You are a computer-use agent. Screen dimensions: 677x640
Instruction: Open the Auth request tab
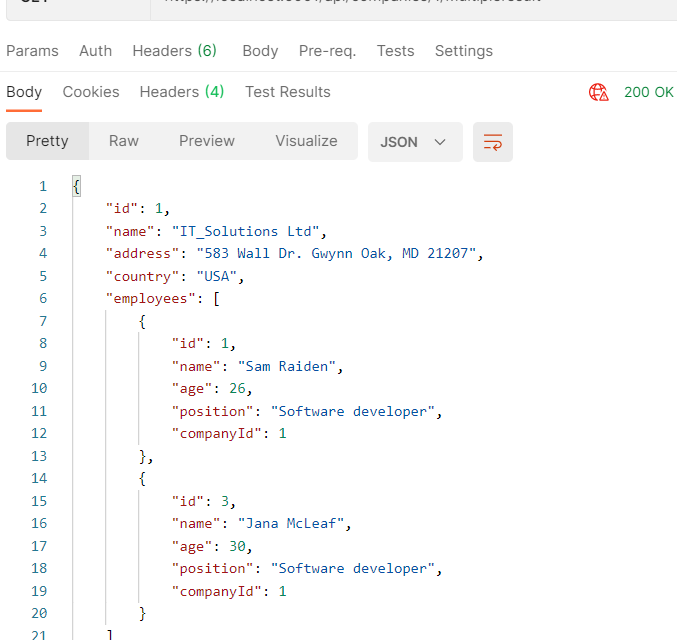[x=95, y=51]
